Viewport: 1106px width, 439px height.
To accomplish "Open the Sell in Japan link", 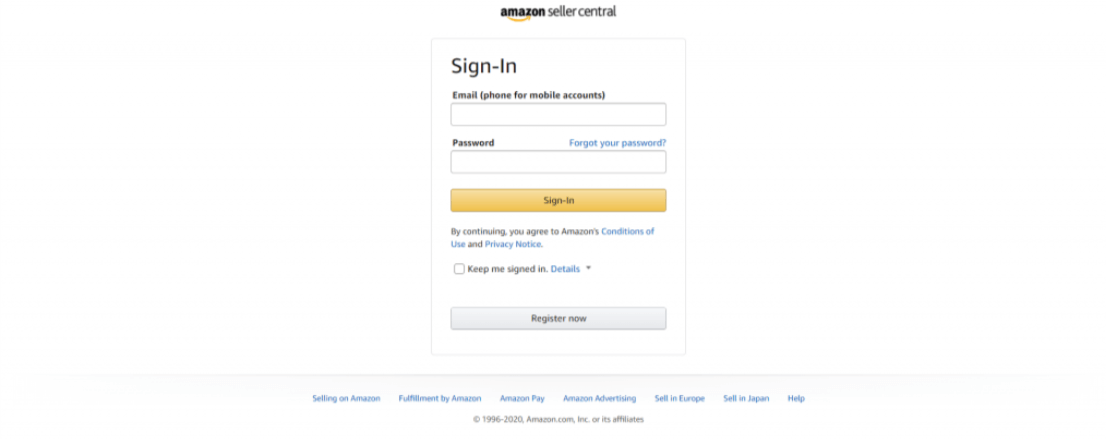I will pyautogui.click(x=746, y=398).
